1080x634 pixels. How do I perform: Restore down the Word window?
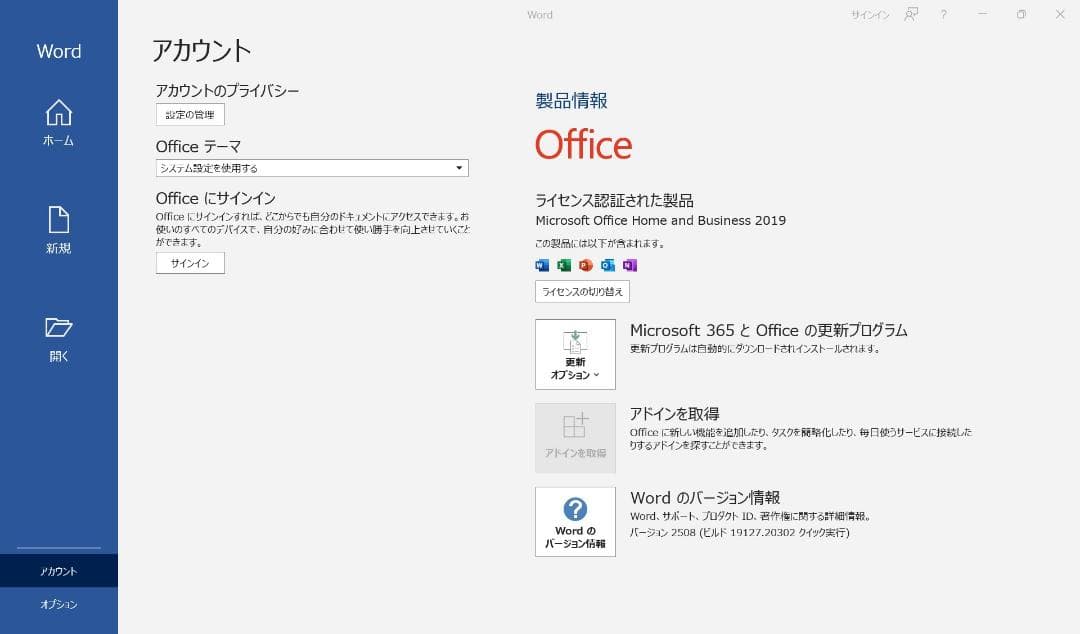(x=1021, y=14)
